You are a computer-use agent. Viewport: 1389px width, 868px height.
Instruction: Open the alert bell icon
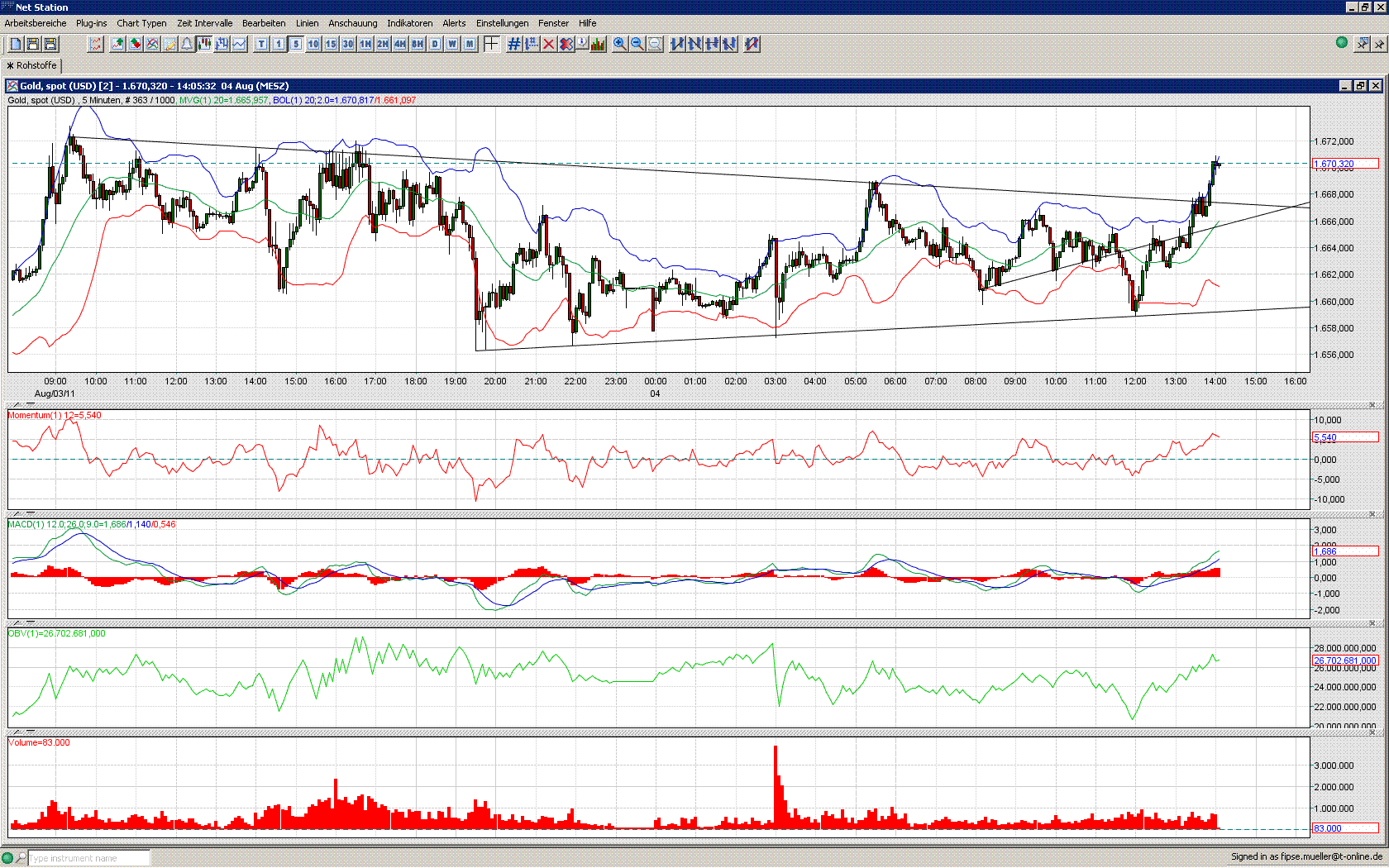[x=187, y=44]
